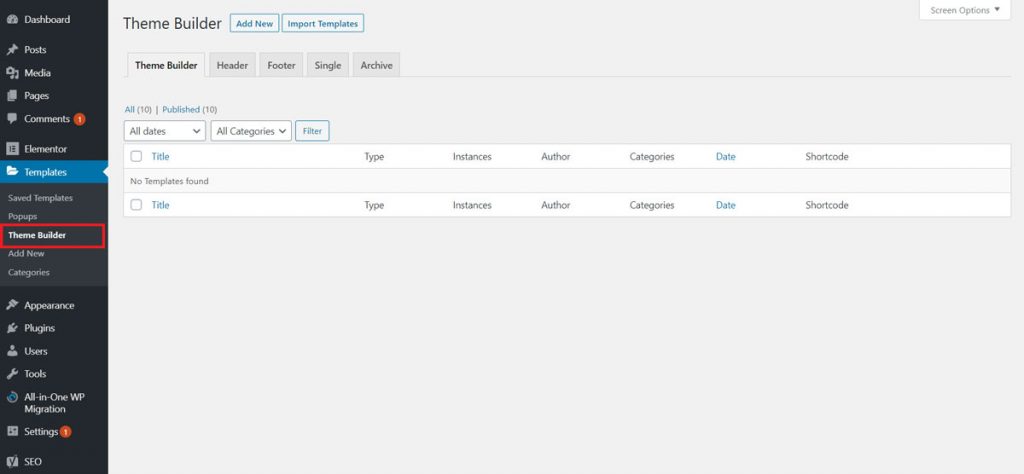Click the Yoast SEO icon
Screen dimensions: 1024x474
[12, 462]
